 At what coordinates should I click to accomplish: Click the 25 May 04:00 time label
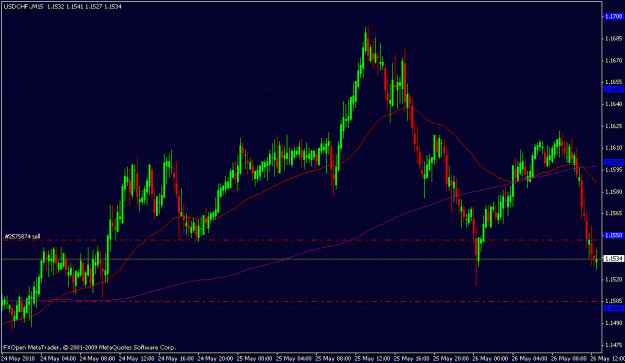[294, 359]
